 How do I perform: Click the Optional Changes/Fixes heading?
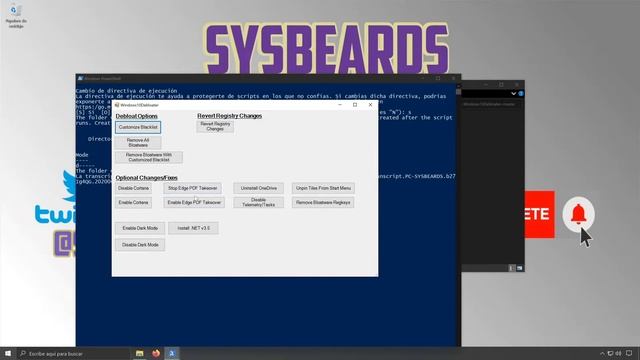[147, 178]
